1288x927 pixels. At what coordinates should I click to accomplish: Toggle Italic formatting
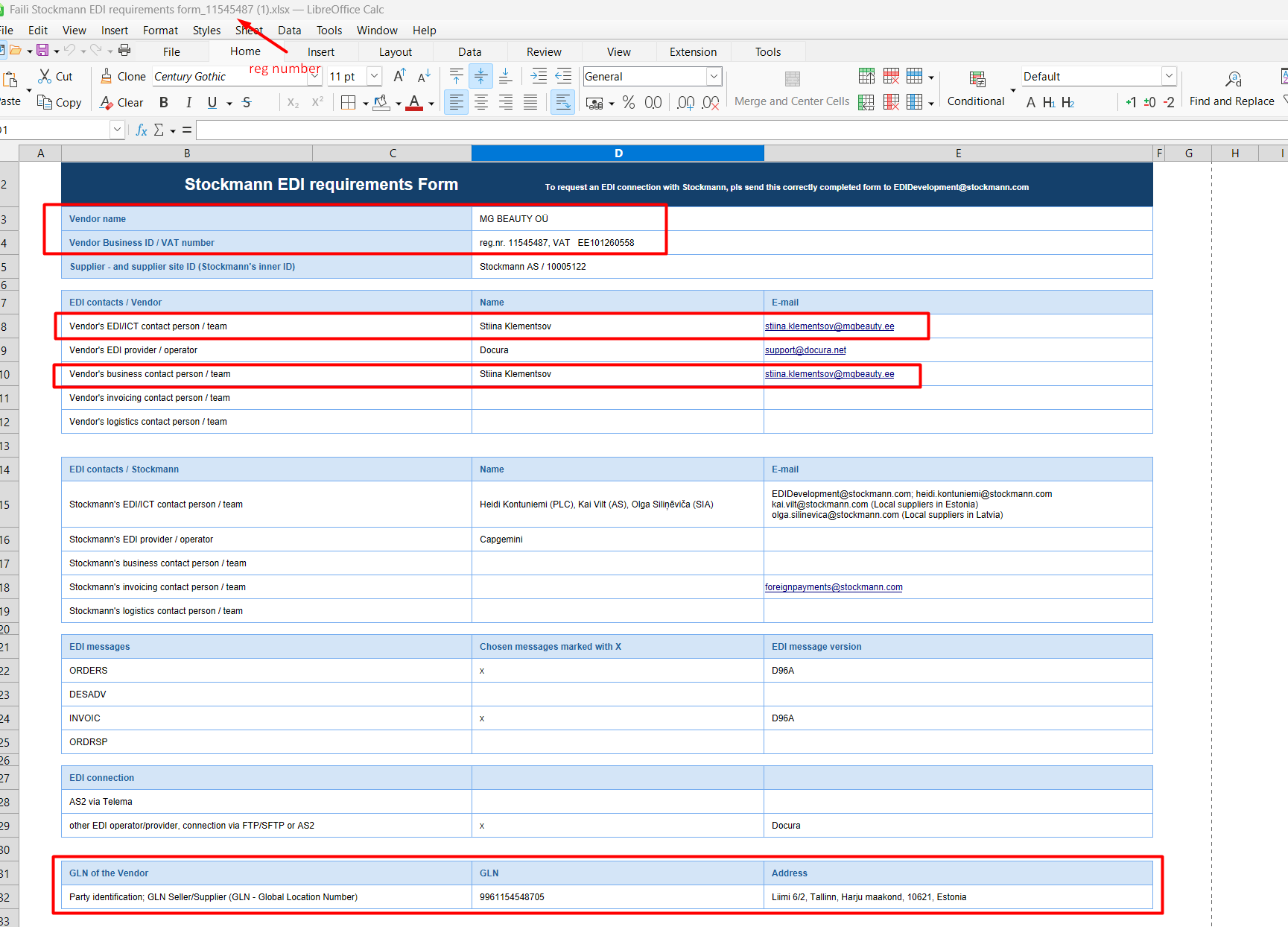click(x=188, y=102)
